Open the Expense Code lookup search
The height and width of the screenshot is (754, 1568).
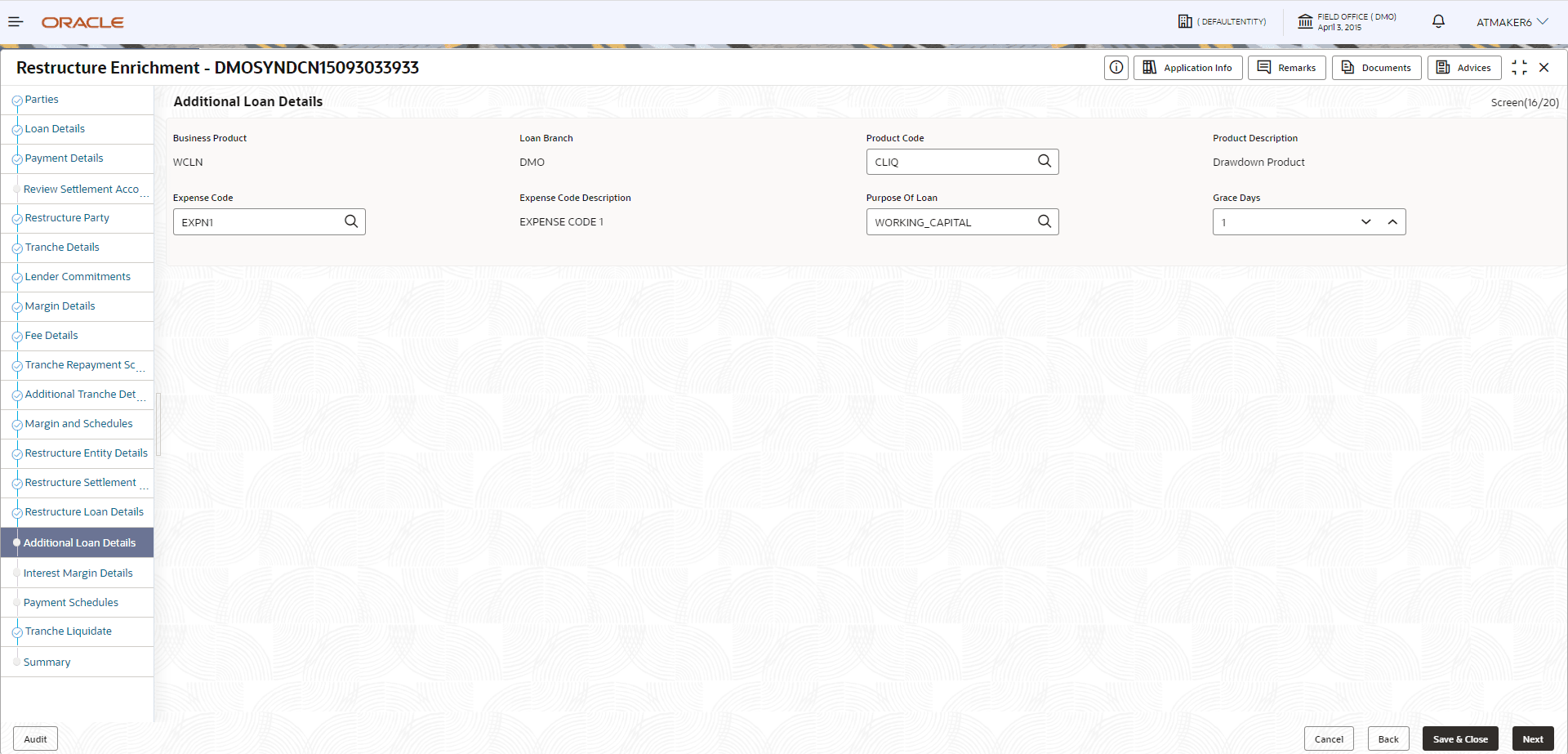351,221
